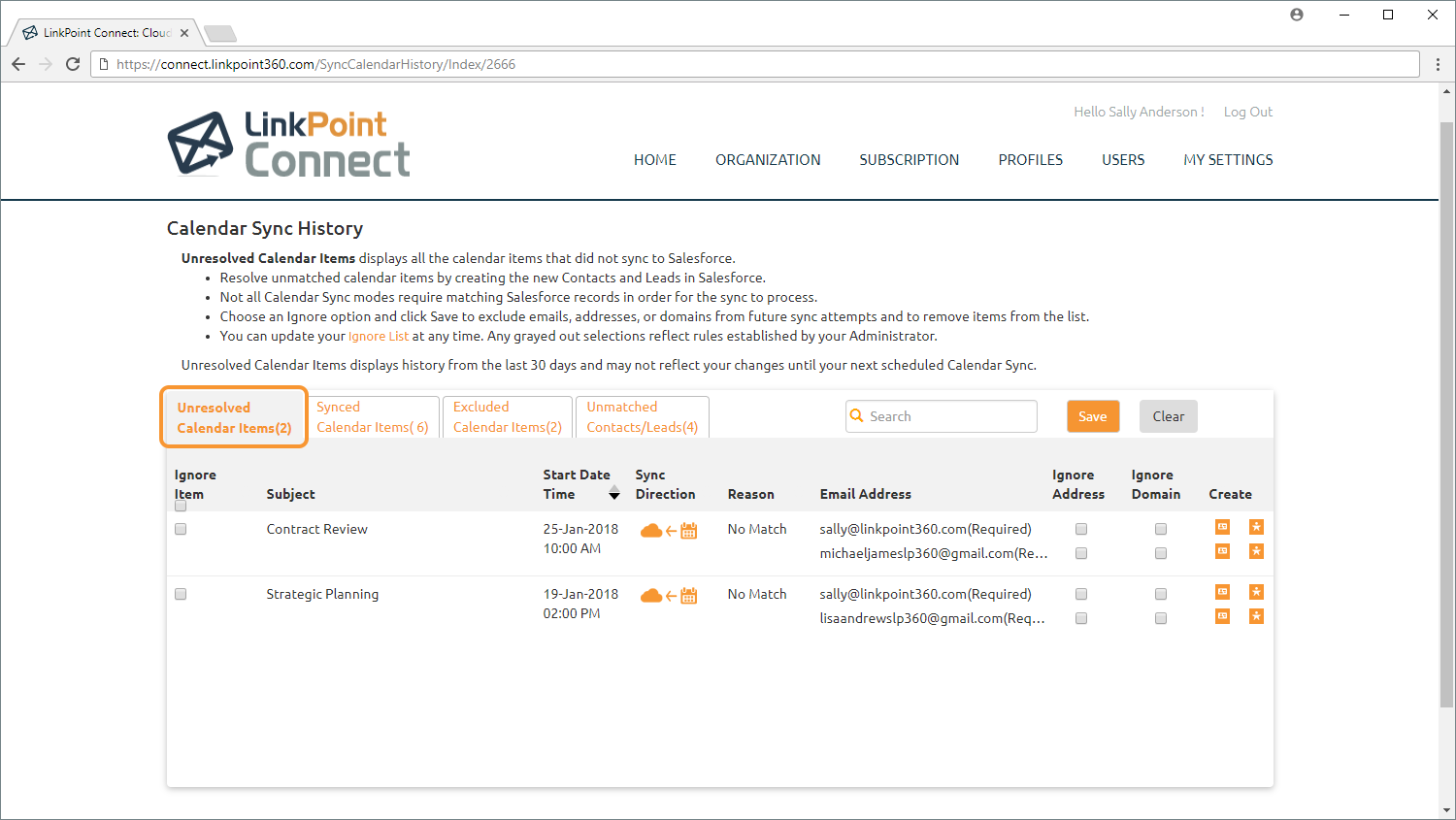Image resolution: width=1456 pixels, height=820 pixels.
Task: Click Create Lead icon for lisaandrewslp360@gmail.com
Action: point(1256,616)
